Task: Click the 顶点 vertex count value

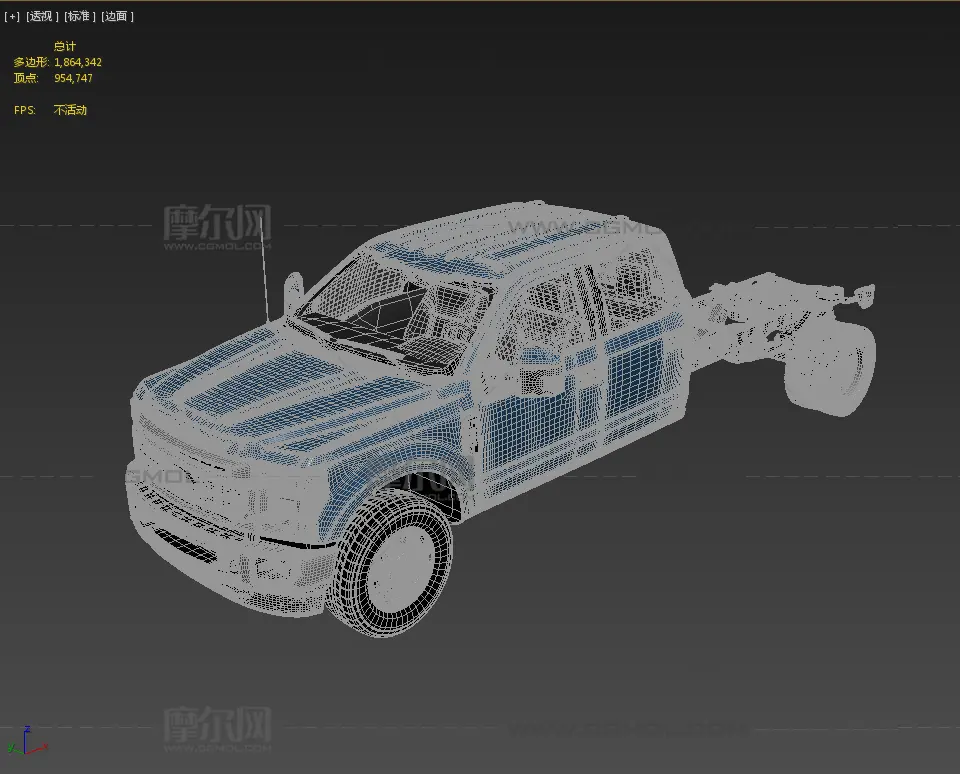Action: [x=73, y=78]
